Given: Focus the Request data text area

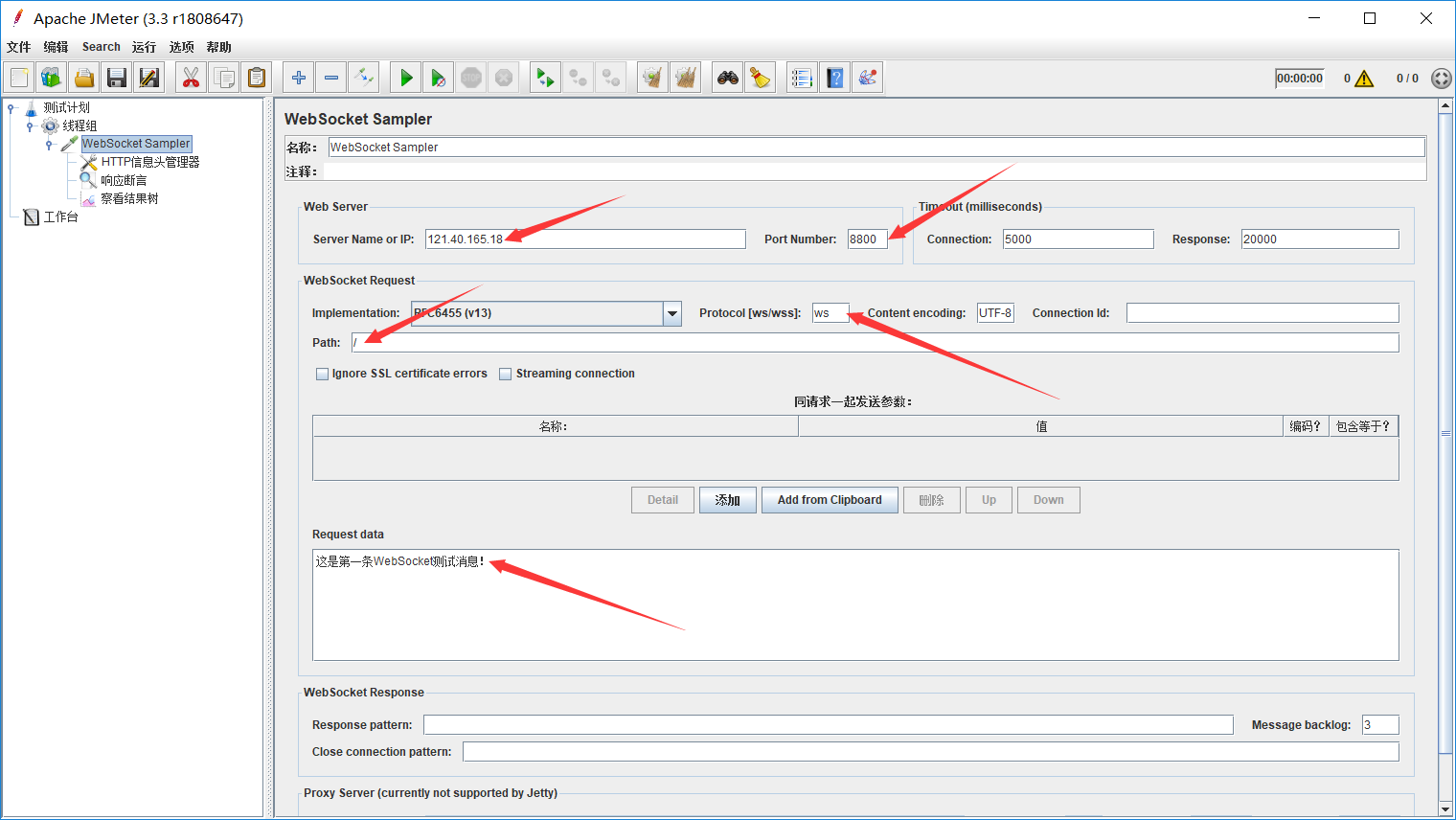Looking at the screenshot, I should 855,604.
